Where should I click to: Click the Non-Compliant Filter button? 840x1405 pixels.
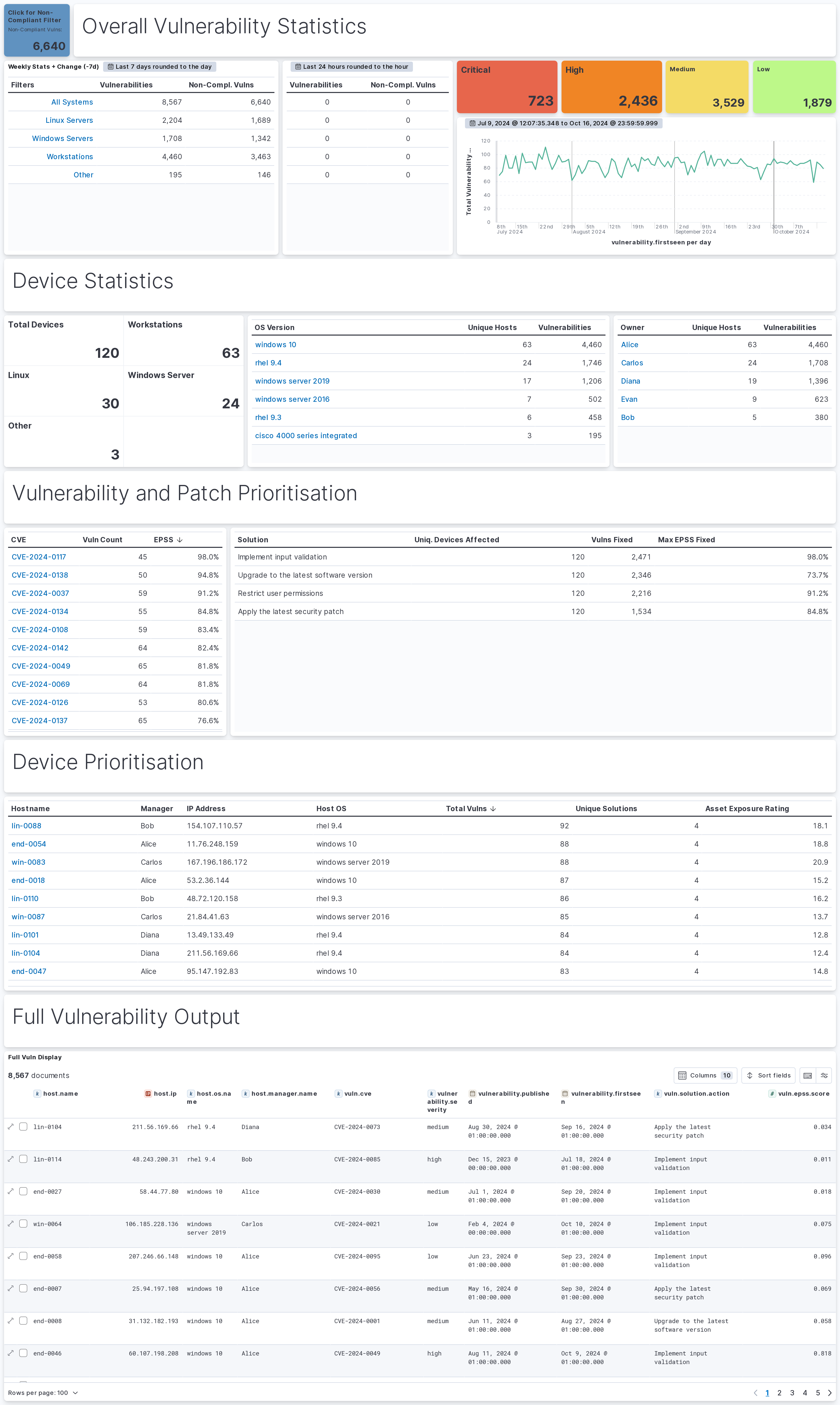click(x=37, y=31)
